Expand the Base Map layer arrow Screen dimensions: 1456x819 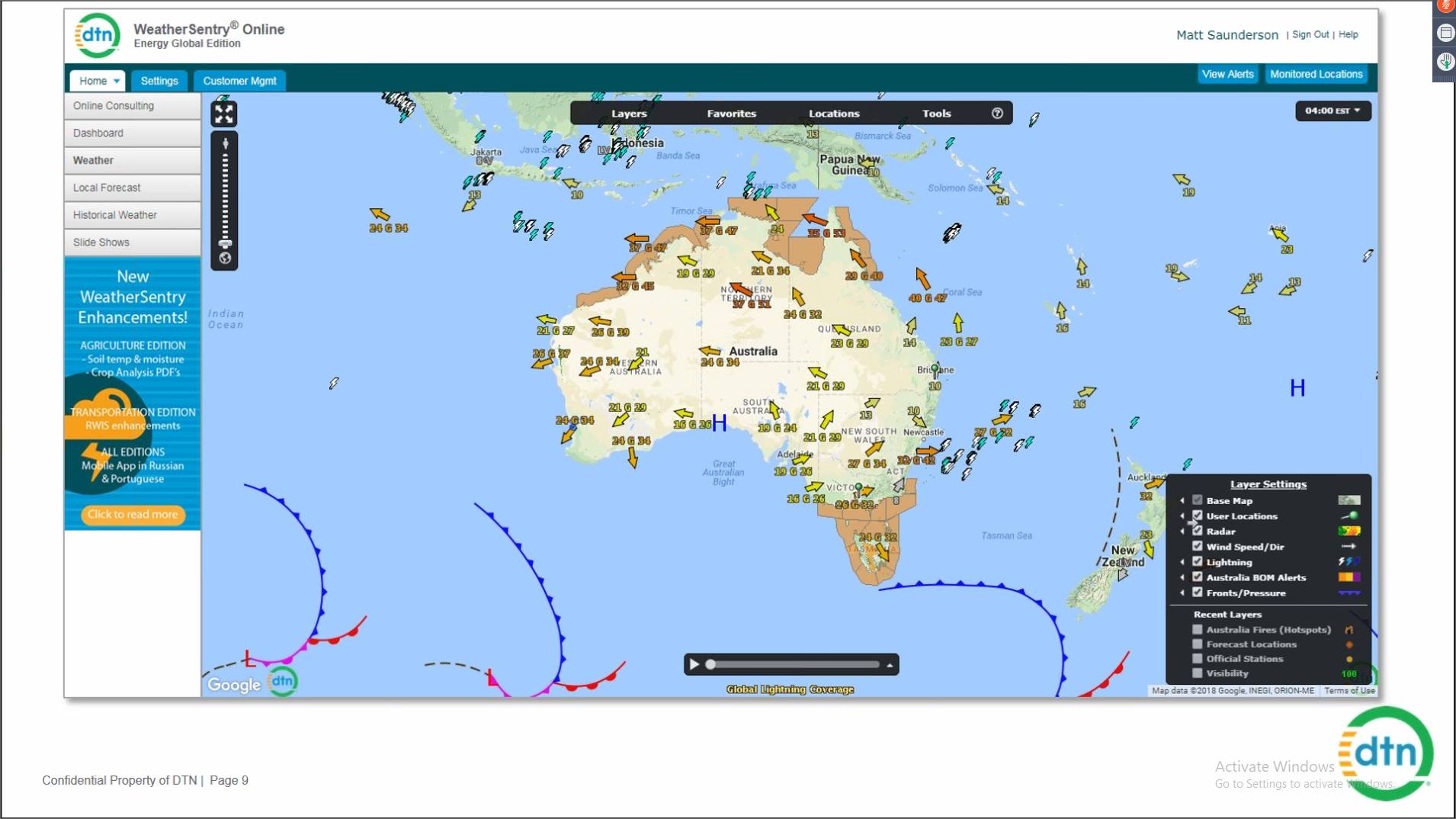click(1182, 501)
